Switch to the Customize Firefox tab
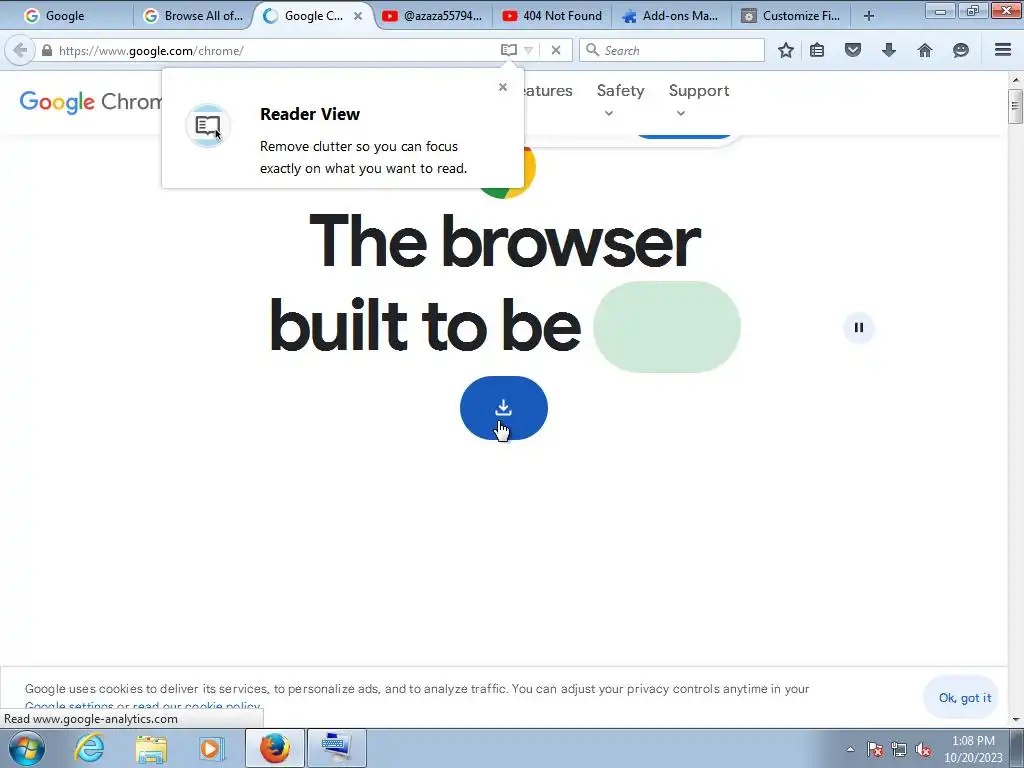The width and height of the screenshot is (1024, 768). coord(794,16)
